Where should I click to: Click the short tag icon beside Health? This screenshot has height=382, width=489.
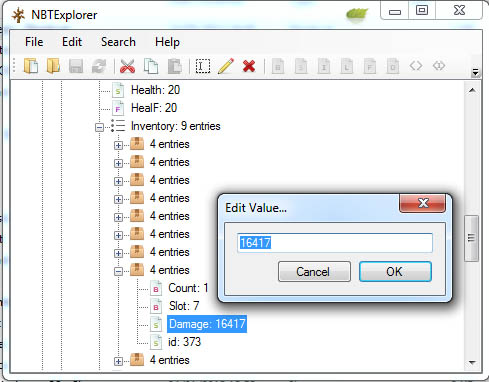118,90
